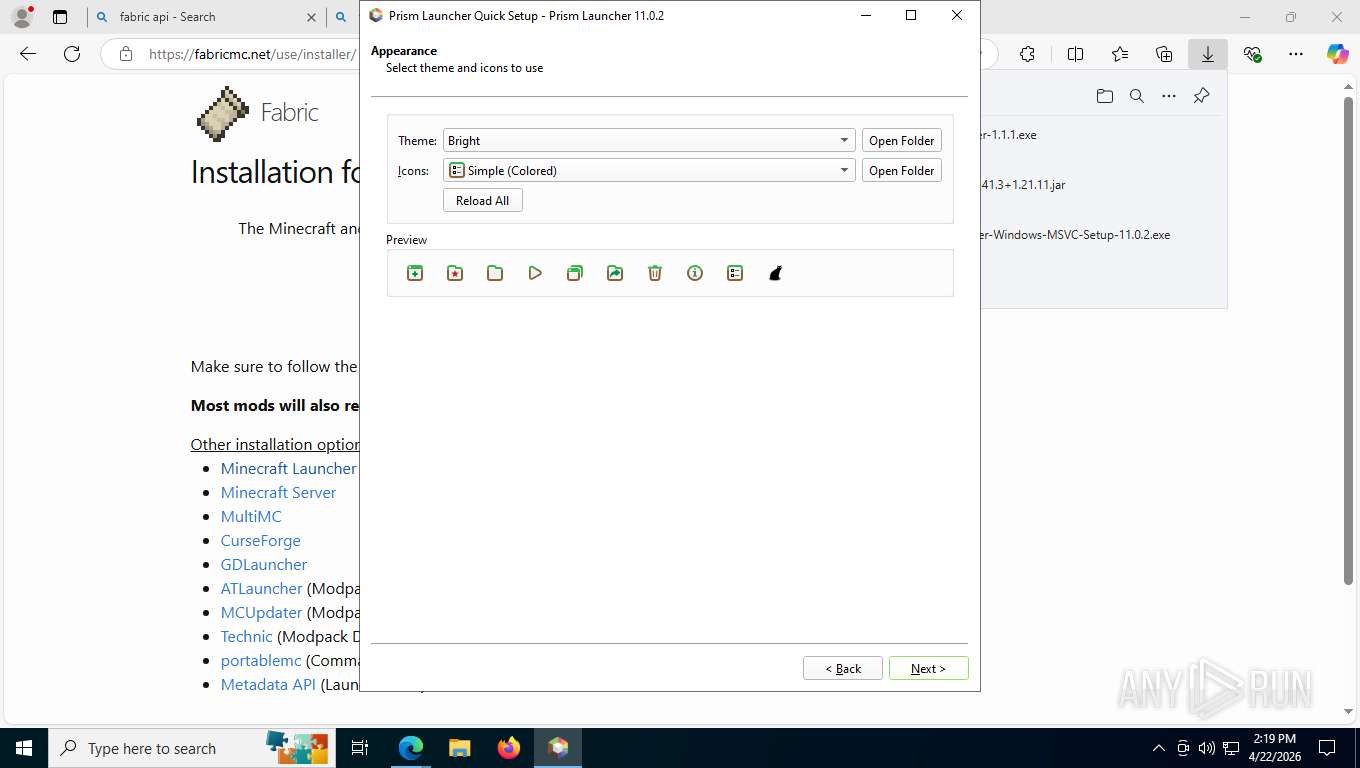1360x768 pixels.
Task: Click the info circle preview icon
Action: [x=695, y=273]
